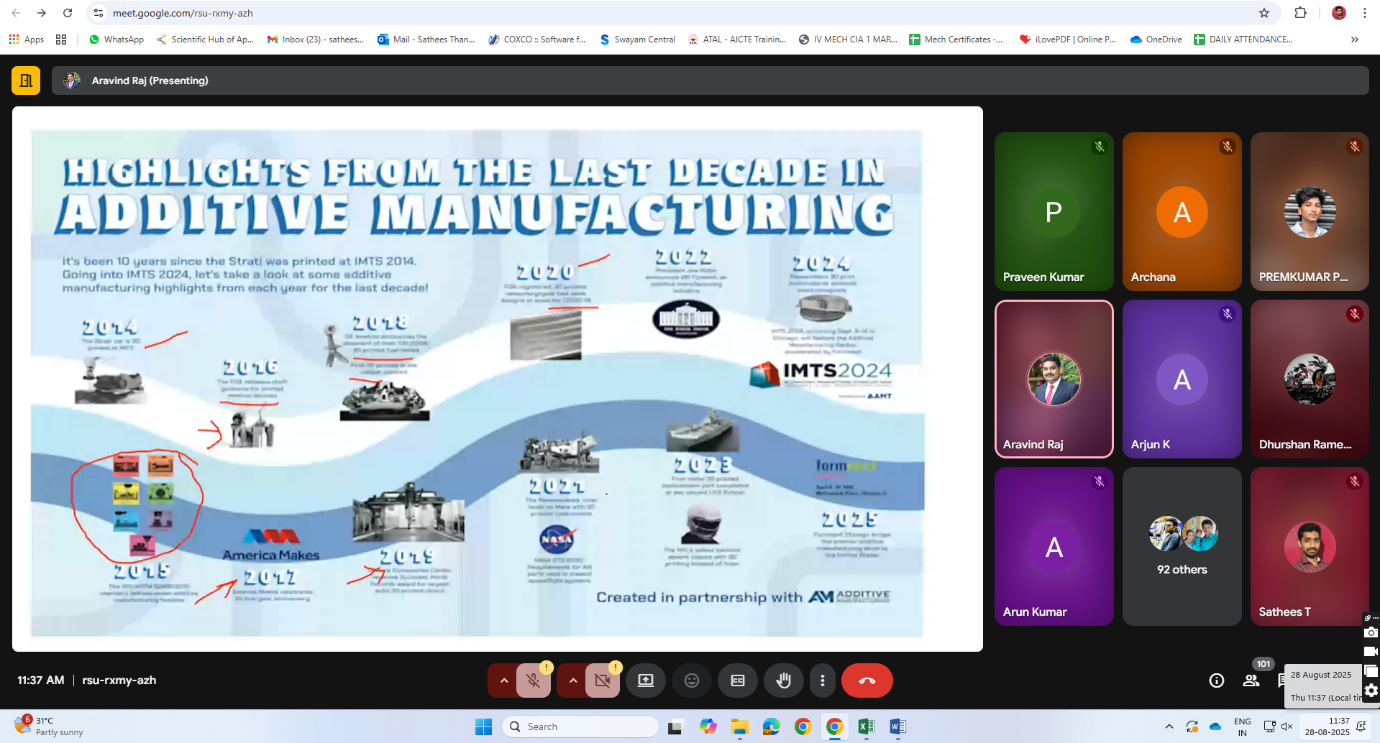Open the Chrome profile avatar
This screenshot has height=743, width=1380.
1338,13
